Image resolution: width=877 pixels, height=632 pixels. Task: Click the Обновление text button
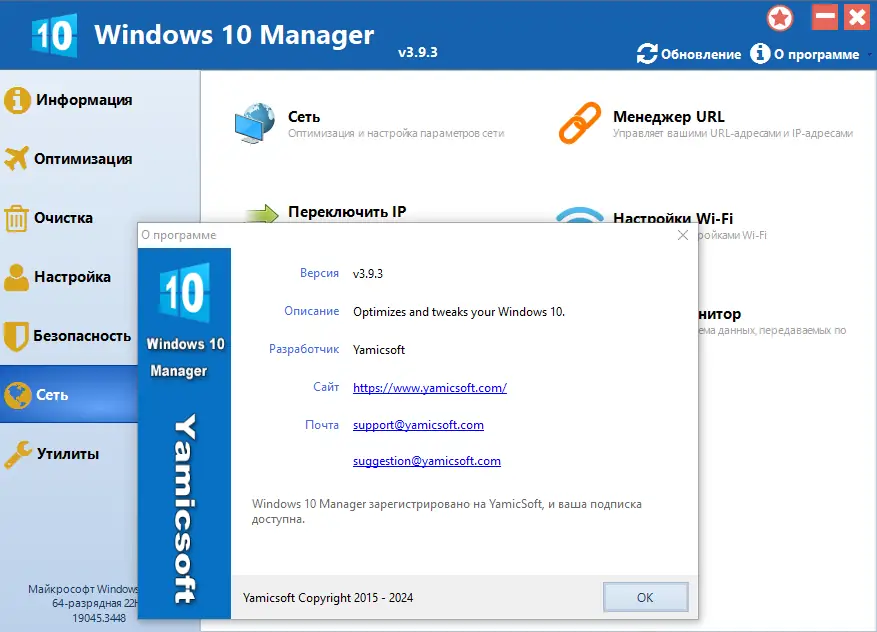[701, 54]
